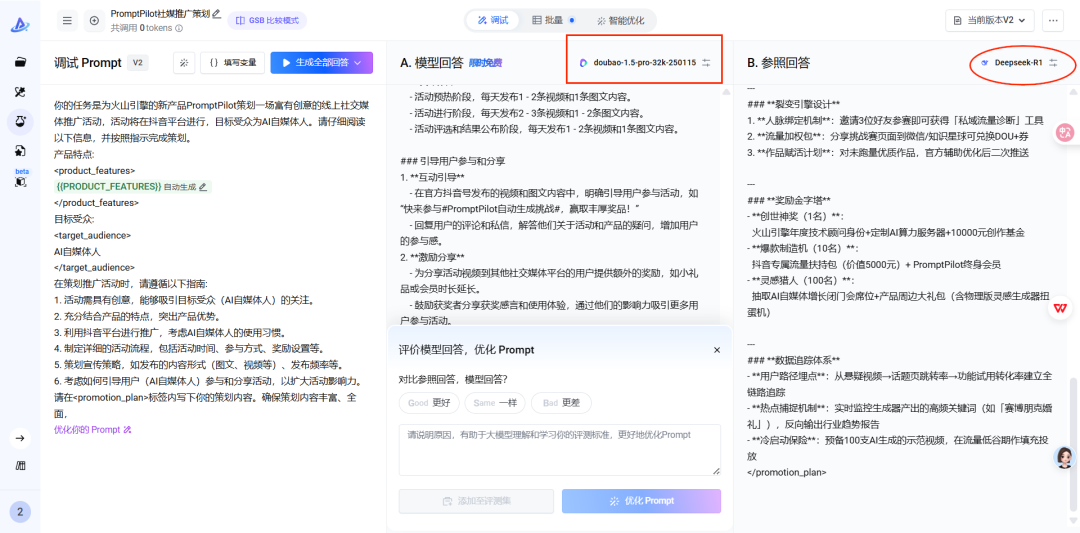Open the 当前版本V2 version dropdown
1080x533 pixels.
[990, 21]
